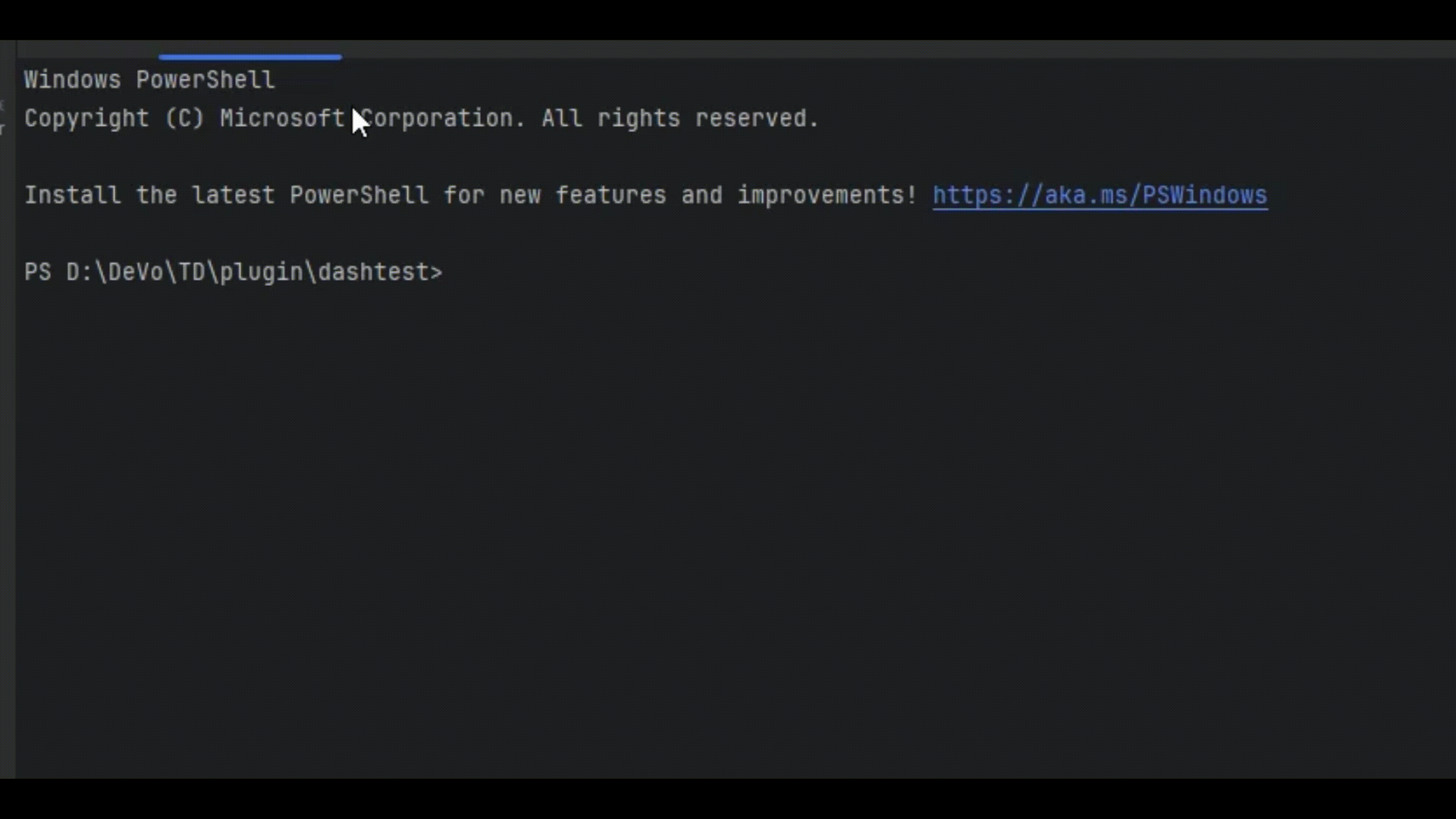Click the 'PS' prefix of the prompt
This screenshot has height=819, width=1456.
tap(38, 273)
